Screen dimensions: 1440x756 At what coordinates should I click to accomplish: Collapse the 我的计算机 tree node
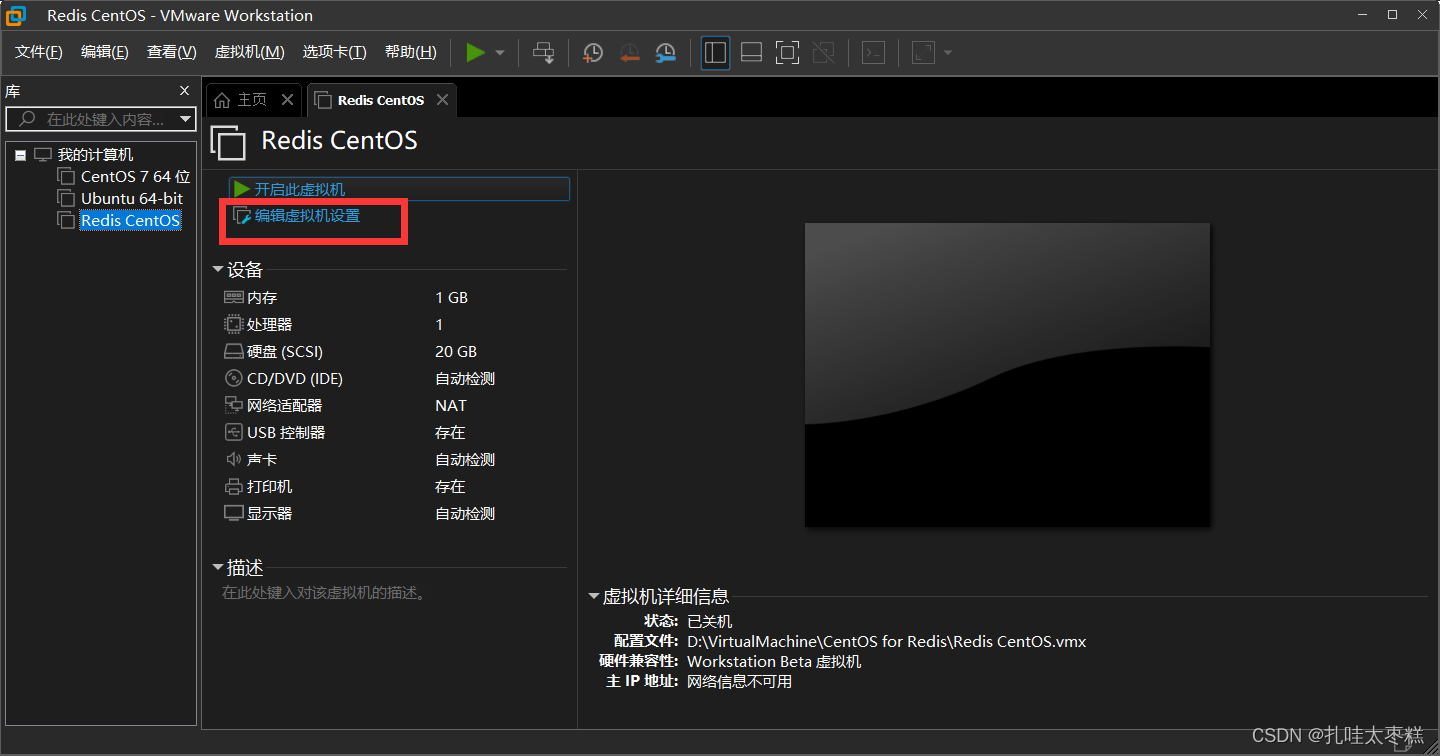tap(20, 156)
